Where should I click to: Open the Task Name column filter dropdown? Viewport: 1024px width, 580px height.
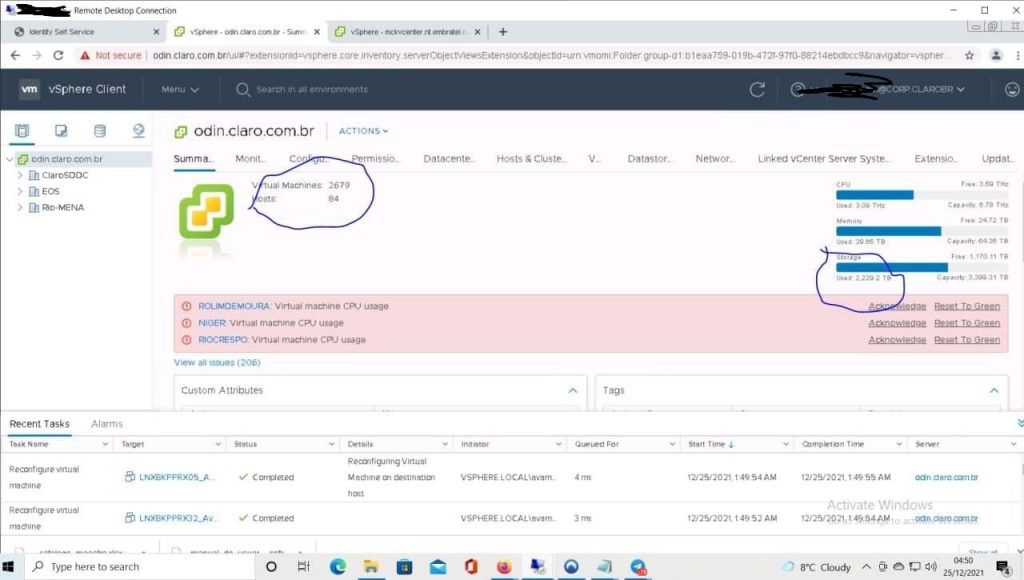point(105,444)
